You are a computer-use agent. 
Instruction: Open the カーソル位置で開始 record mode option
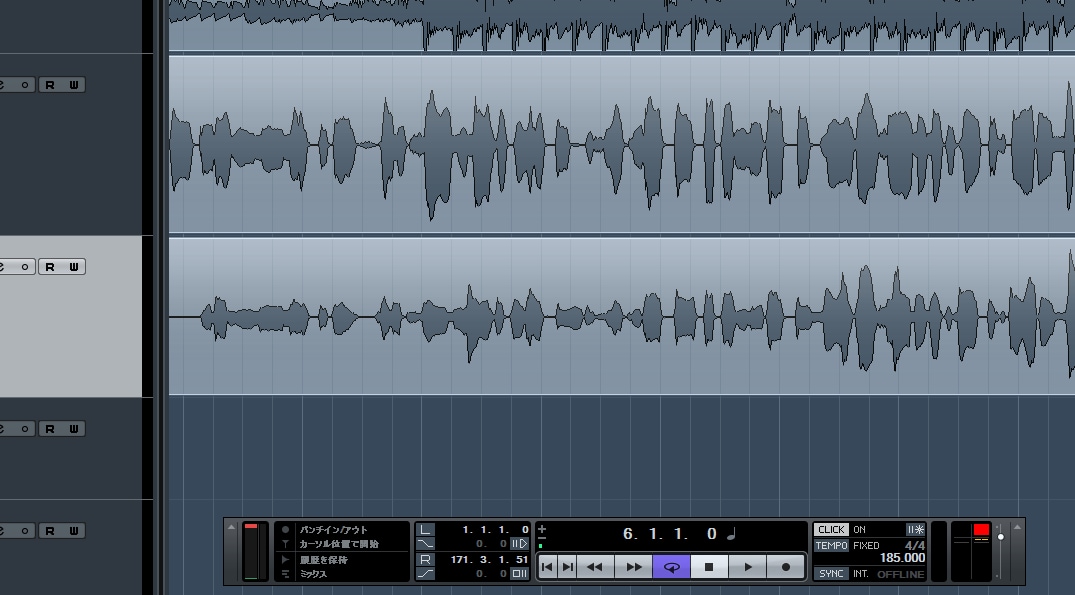point(339,544)
